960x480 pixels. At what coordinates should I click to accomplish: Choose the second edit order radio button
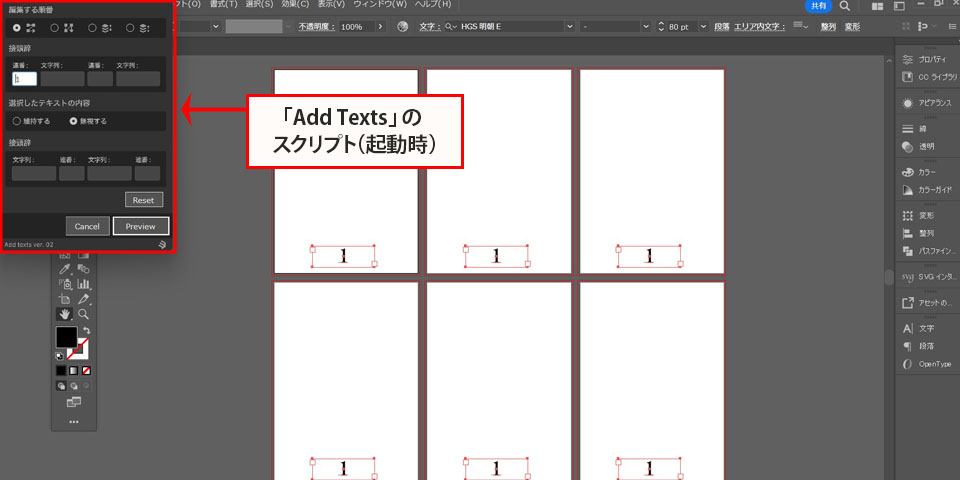pos(55,28)
